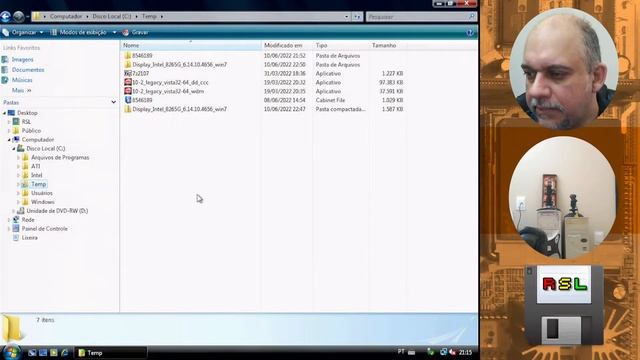
Task: Collapse the Pastas panel chevron
Action: pos(113,102)
